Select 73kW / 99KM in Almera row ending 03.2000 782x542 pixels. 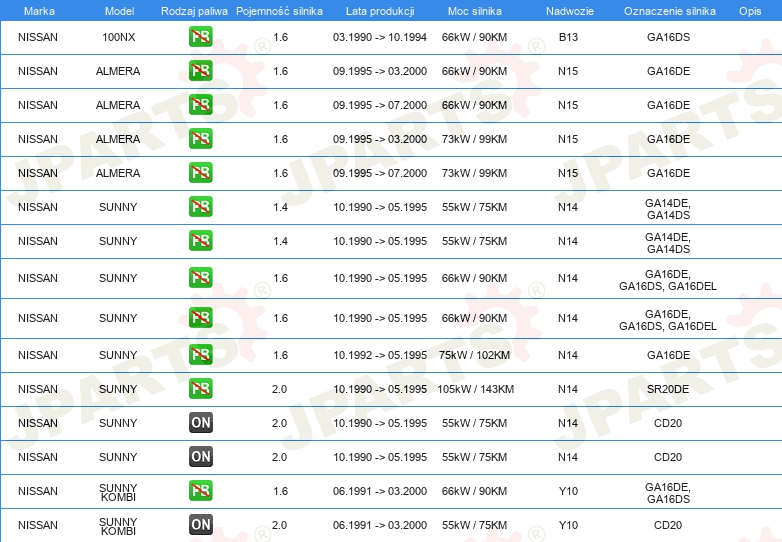click(474, 139)
